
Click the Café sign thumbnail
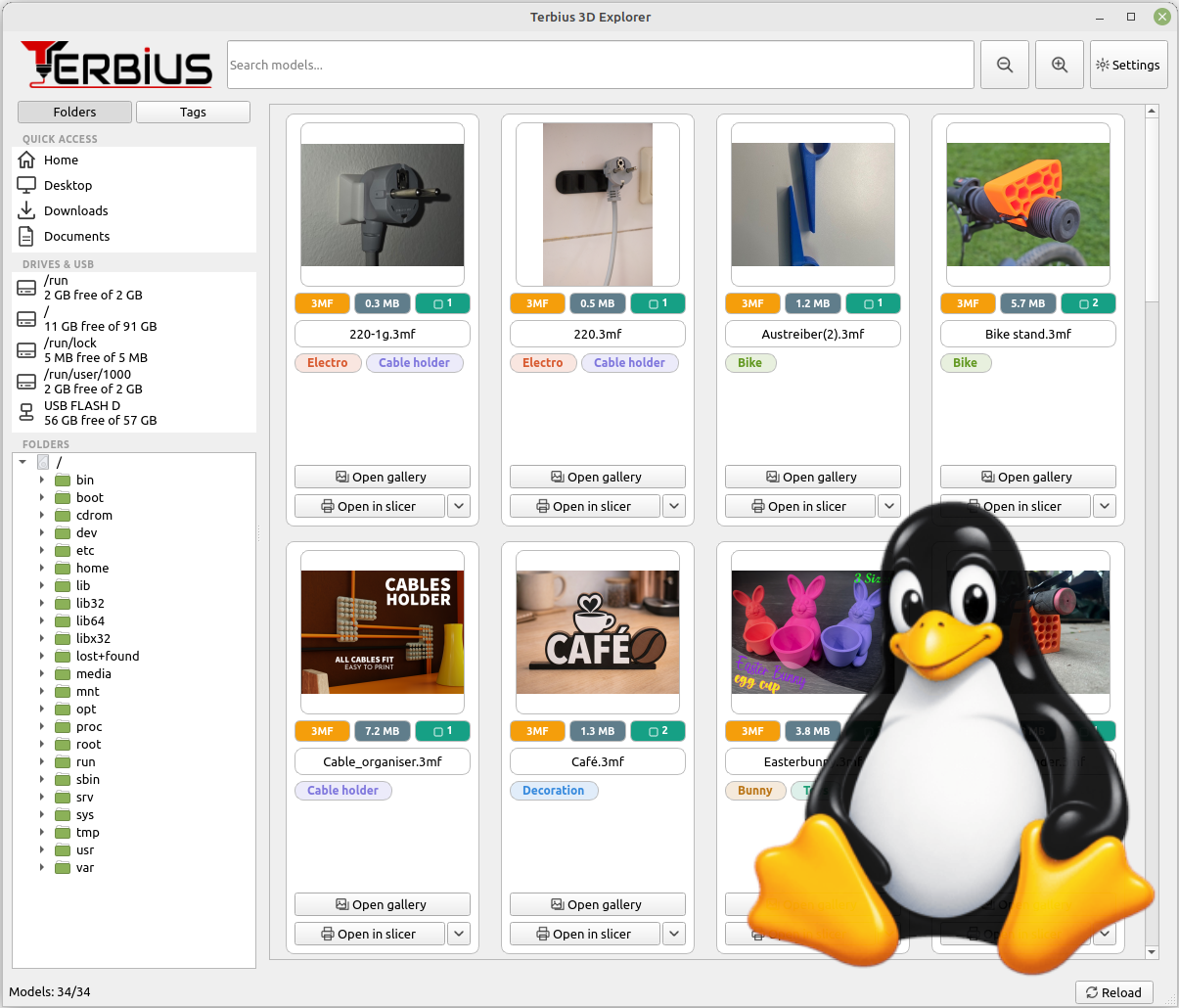tap(598, 632)
